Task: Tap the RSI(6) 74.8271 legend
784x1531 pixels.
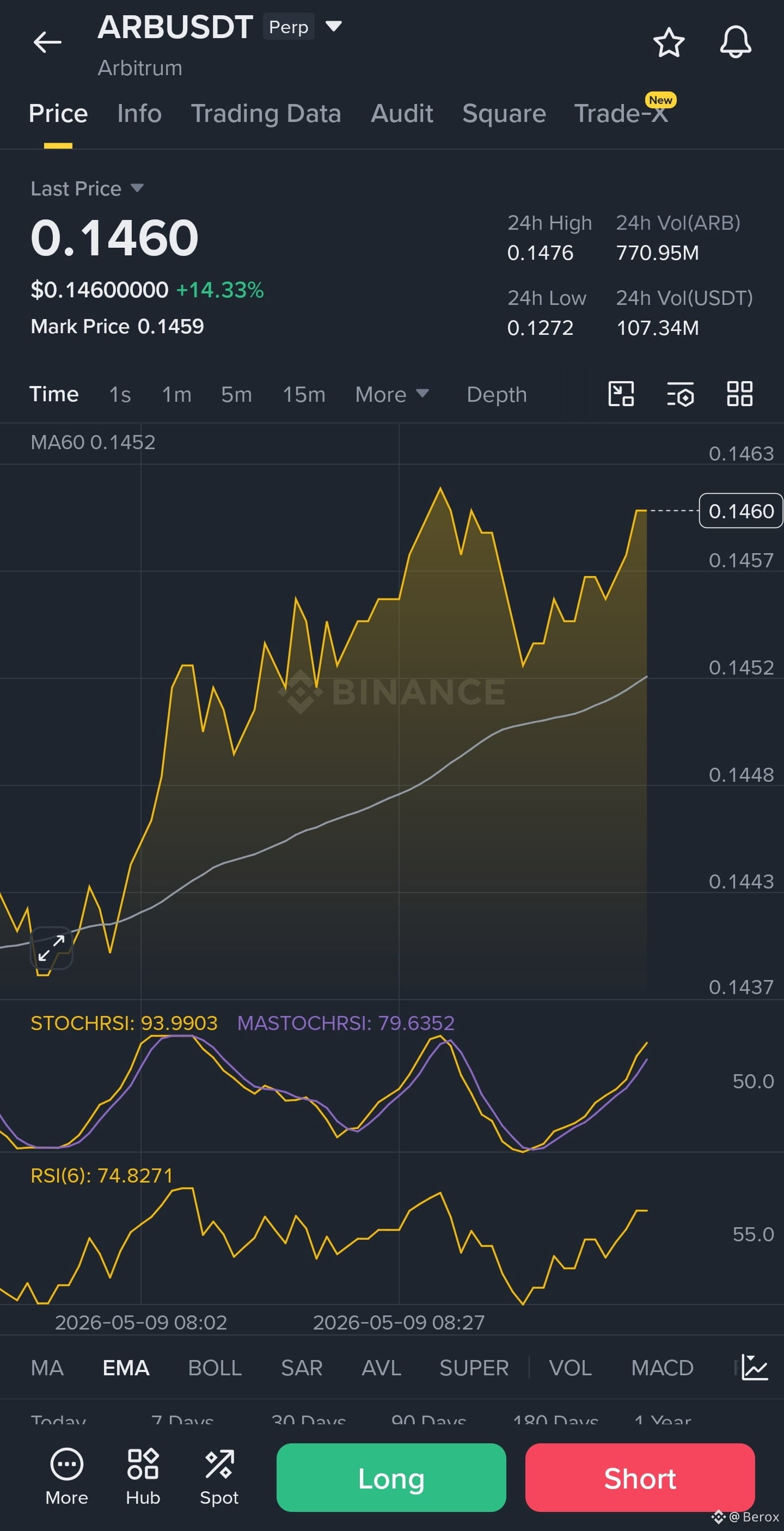Action: tap(102, 1175)
